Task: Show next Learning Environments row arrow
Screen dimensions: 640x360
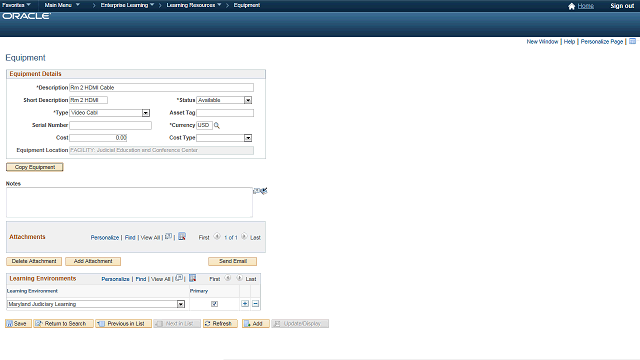Action: (x=239, y=278)
